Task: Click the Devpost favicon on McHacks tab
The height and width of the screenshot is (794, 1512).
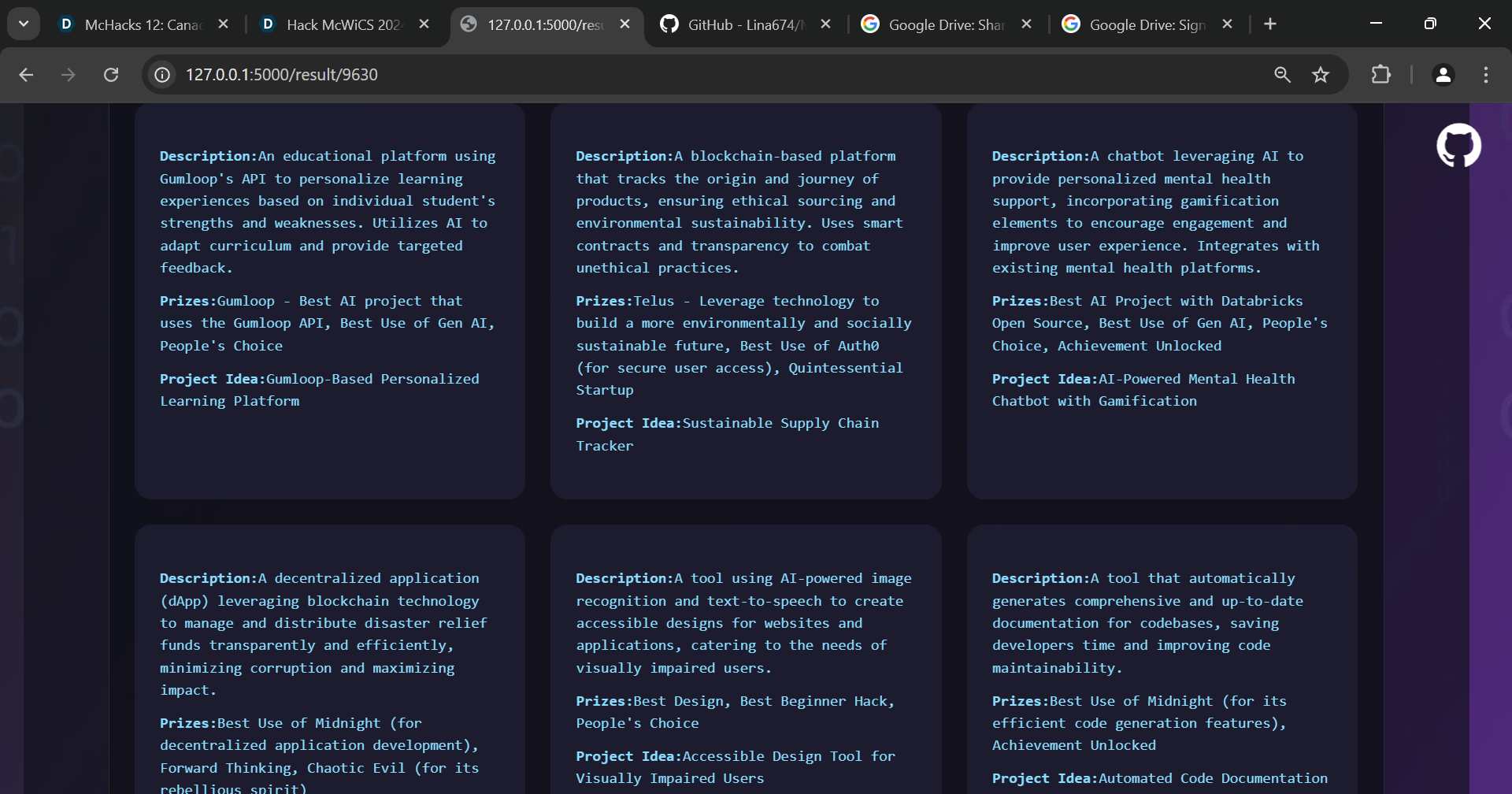Action: pyautogui.click(x=67, y=24)
